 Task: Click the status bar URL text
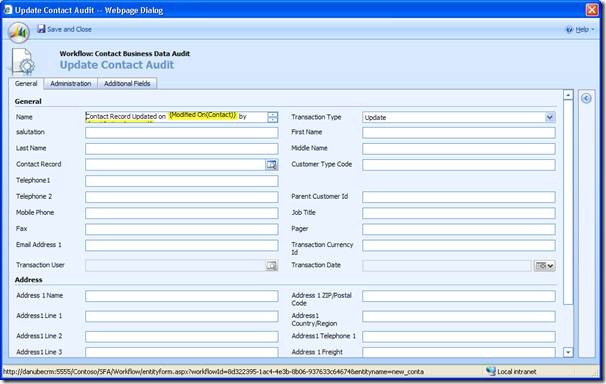tap(213, 372)
